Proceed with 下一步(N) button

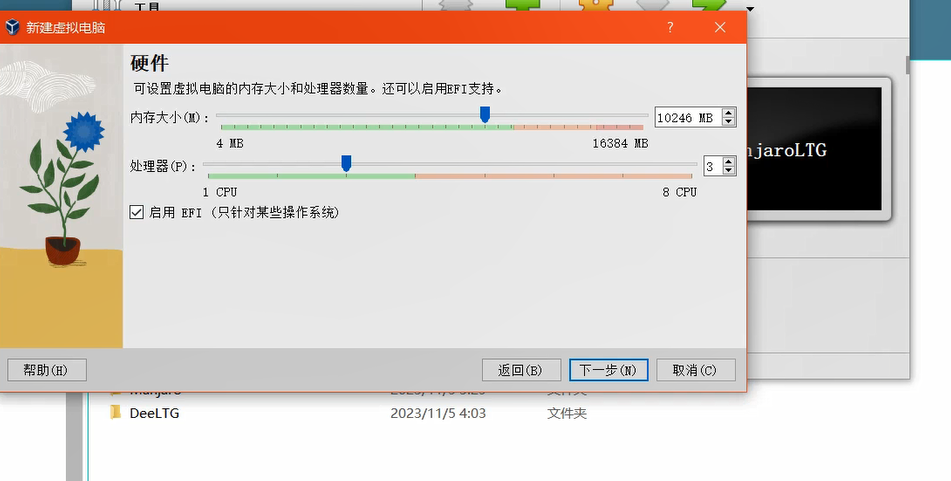click(x=608, y=370)
